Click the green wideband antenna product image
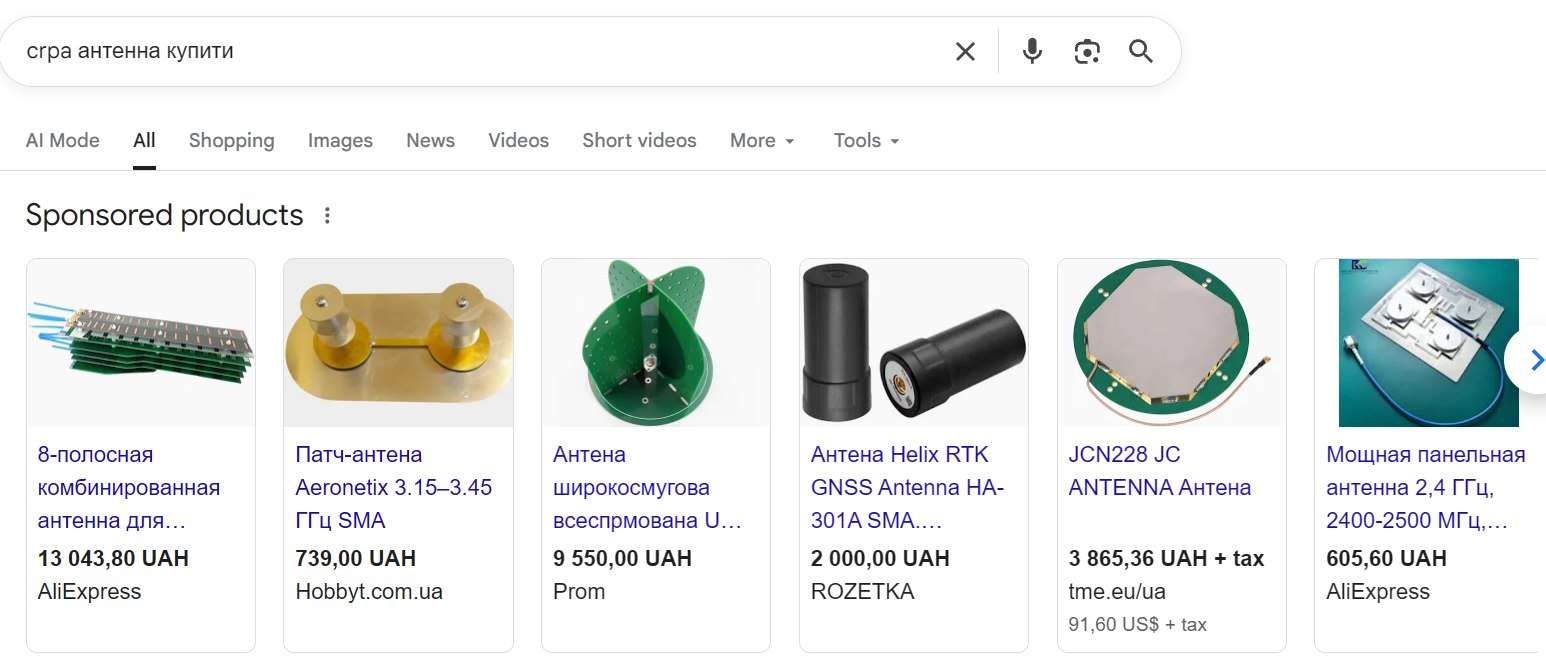Screen dimensions: 1546x667 655,343
